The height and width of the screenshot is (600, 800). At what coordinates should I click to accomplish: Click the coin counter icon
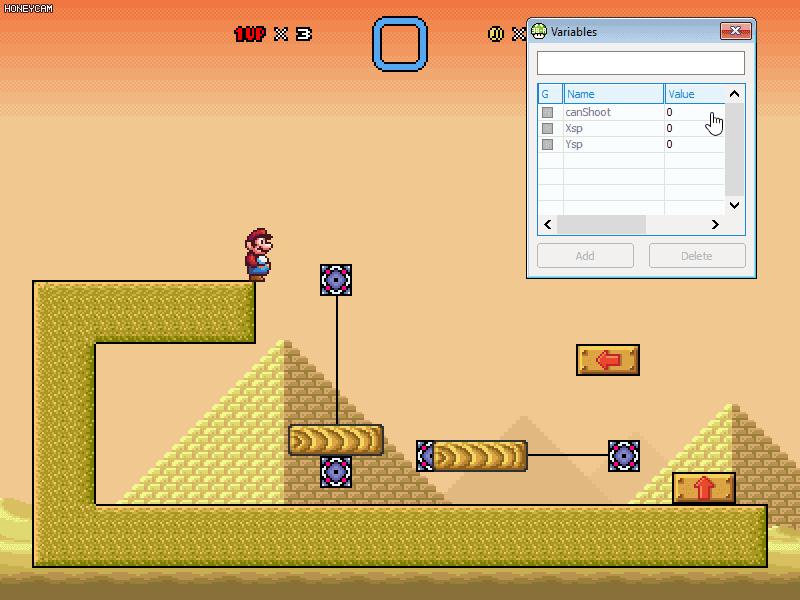(495, 34)
